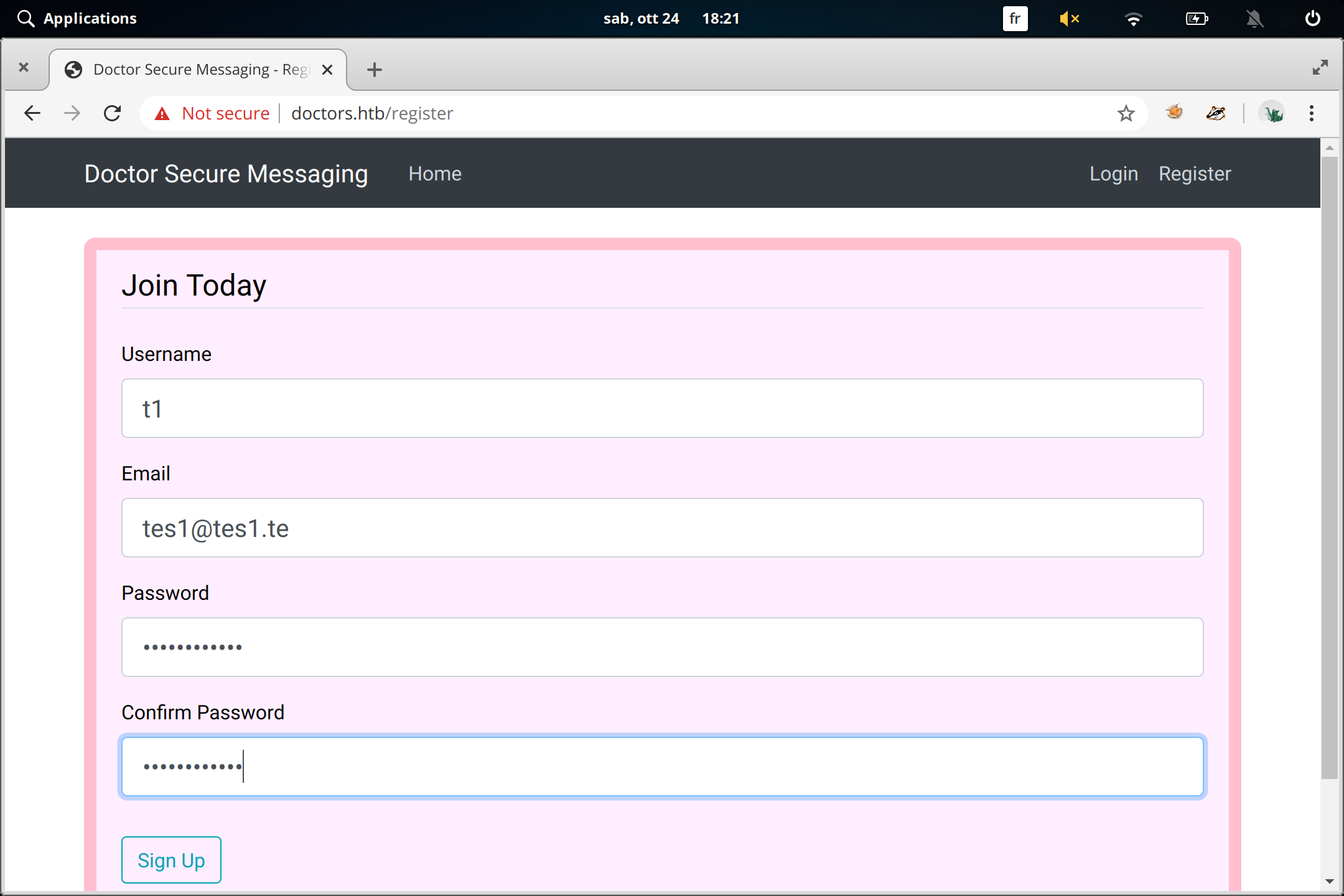Open the second browser extension icon
1344x896 pixels.
point(1215,113)
